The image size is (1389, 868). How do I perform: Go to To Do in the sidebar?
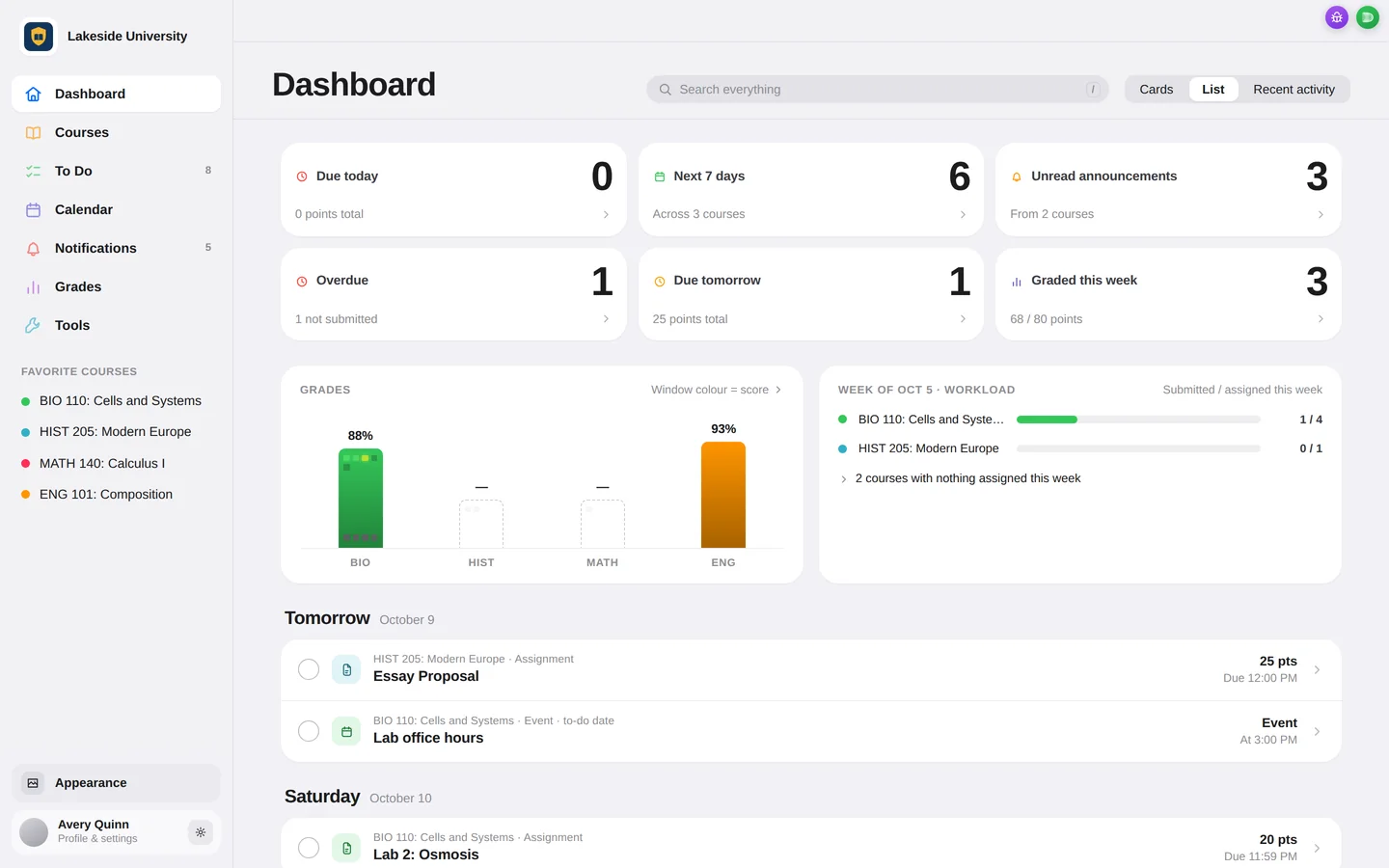pyautogui.click(x=116, y=172)
